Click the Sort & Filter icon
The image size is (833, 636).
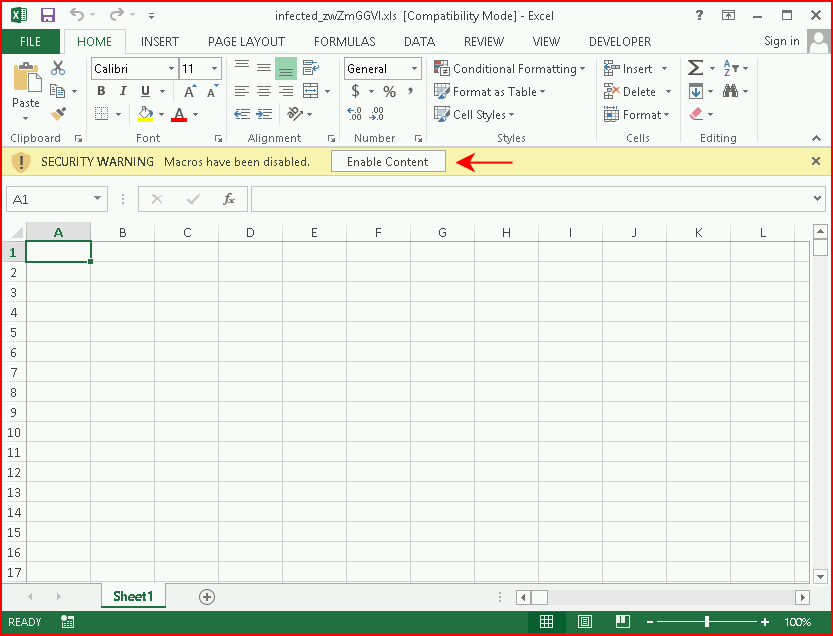pyautogui.click(x=730, y=68)
